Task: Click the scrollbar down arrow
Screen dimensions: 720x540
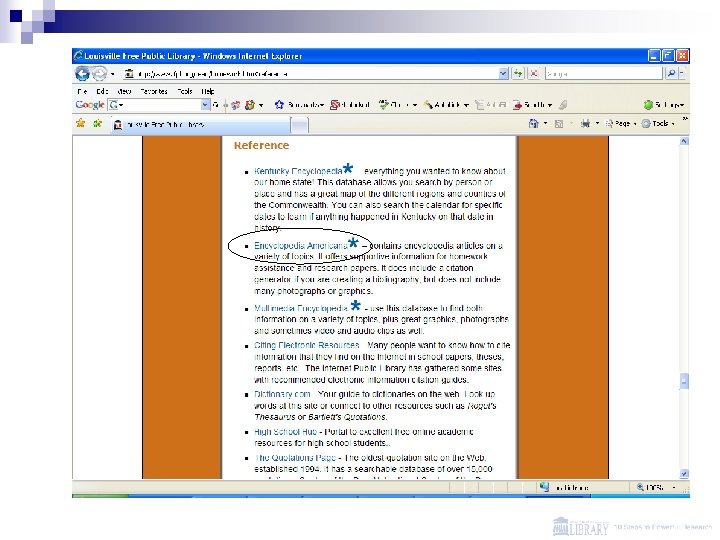Action: [x=684, y=473]
